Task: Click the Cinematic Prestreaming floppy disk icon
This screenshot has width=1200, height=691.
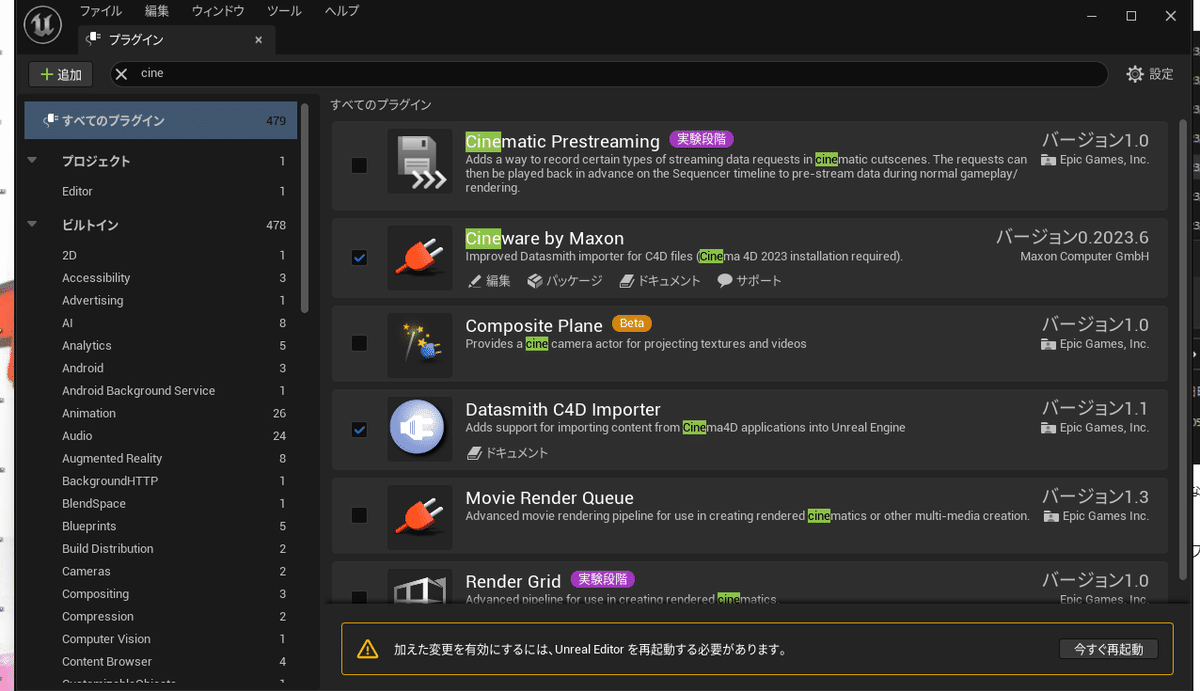Action: [x=420, y=161]
